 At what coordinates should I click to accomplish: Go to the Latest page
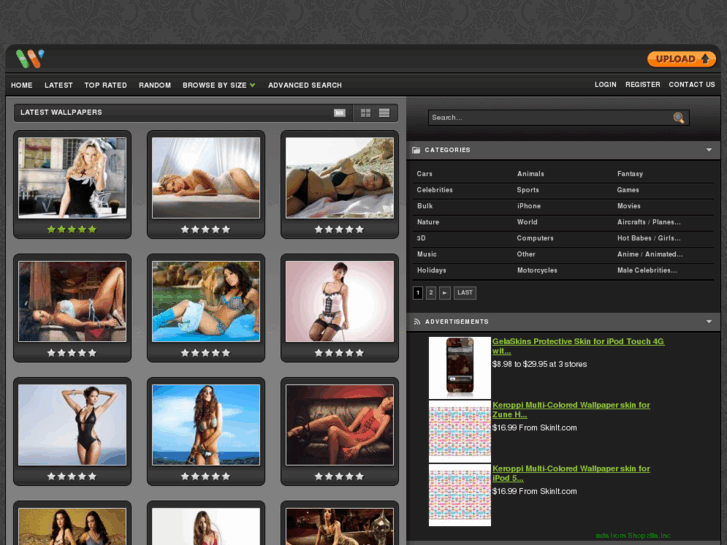coord(58,85)
